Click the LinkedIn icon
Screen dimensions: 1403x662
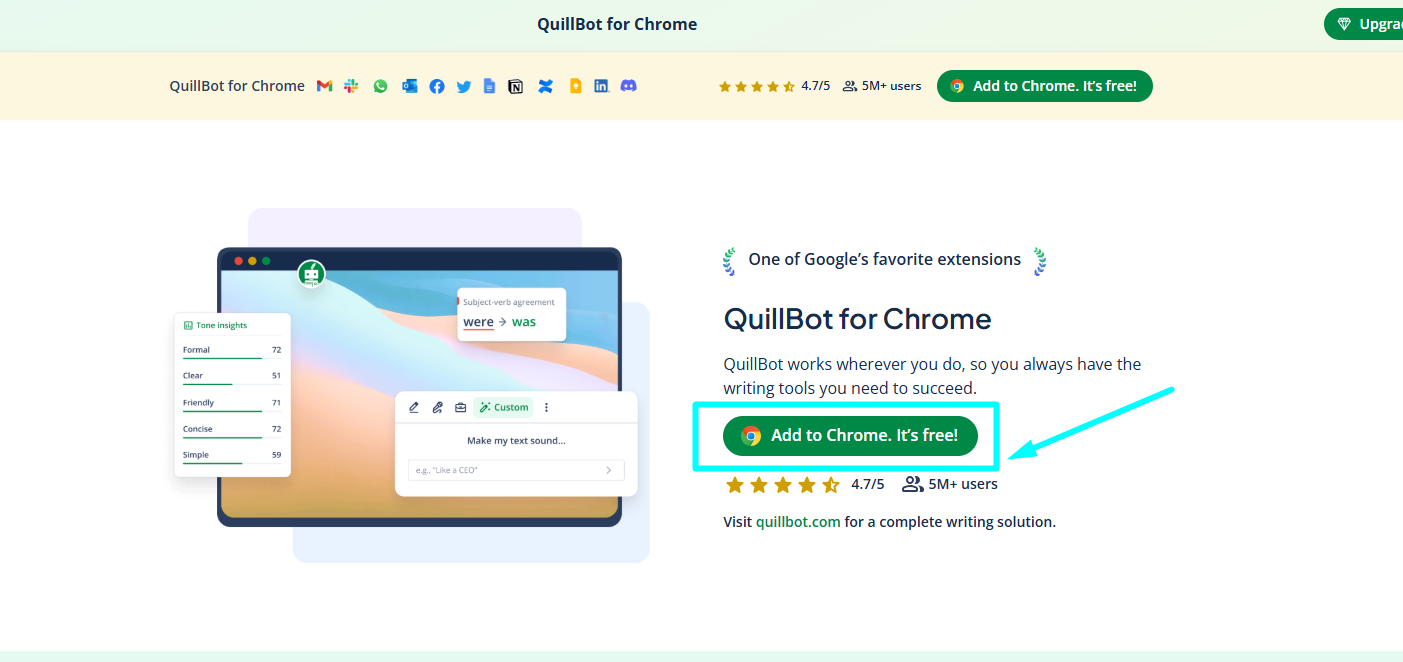tap(601, 86)
